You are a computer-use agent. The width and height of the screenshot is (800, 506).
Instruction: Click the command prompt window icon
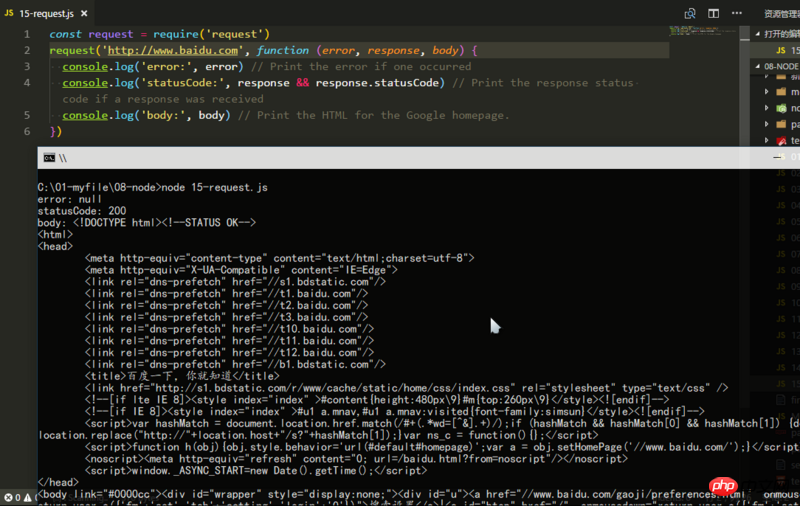(x=49, y=158)
